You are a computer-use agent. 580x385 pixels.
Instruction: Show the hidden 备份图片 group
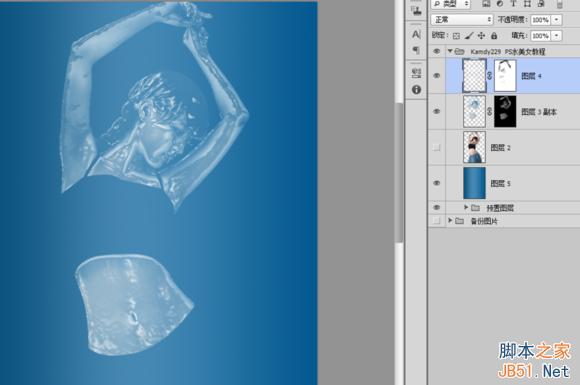(436, 221)
